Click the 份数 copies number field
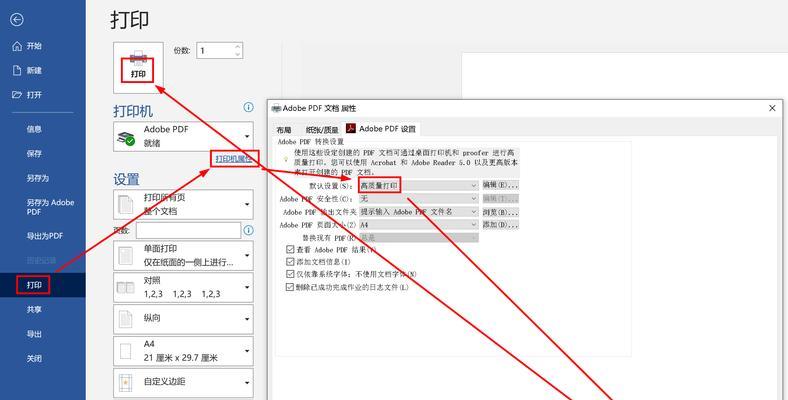Screen dimensions: 788x400 (x=215, y=50)
